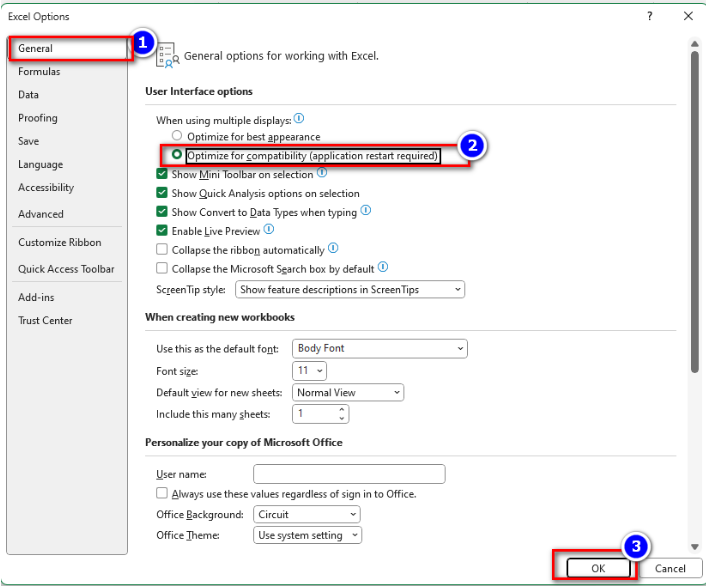Click OK to apply options
Viewport: 706px width, 586px height.
(x=598, y=568)
